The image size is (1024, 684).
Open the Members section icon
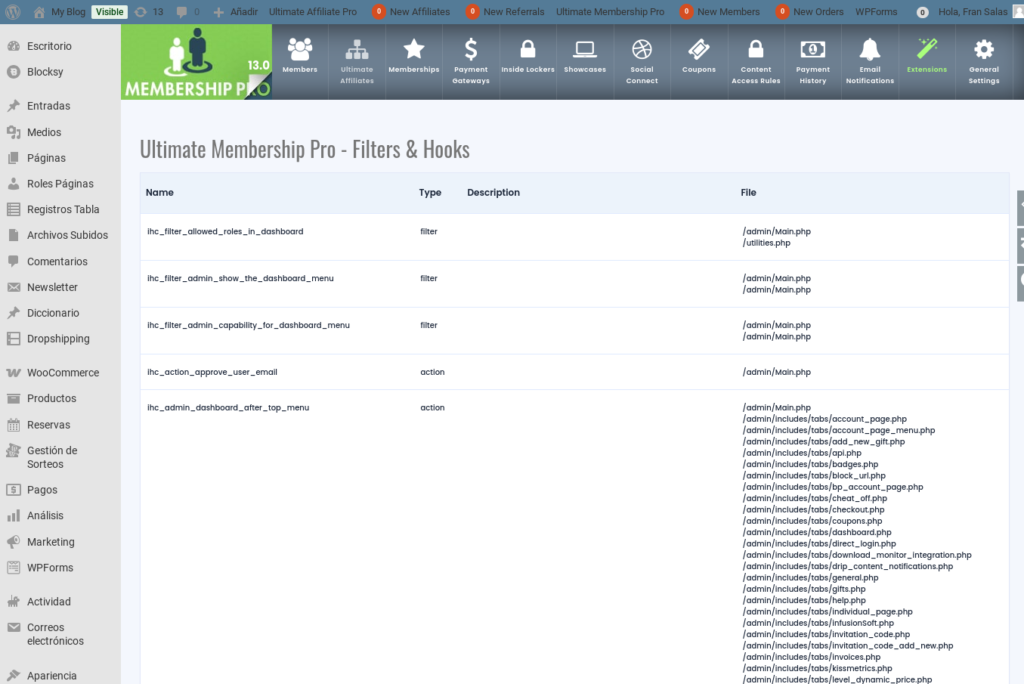pos(300,50)
